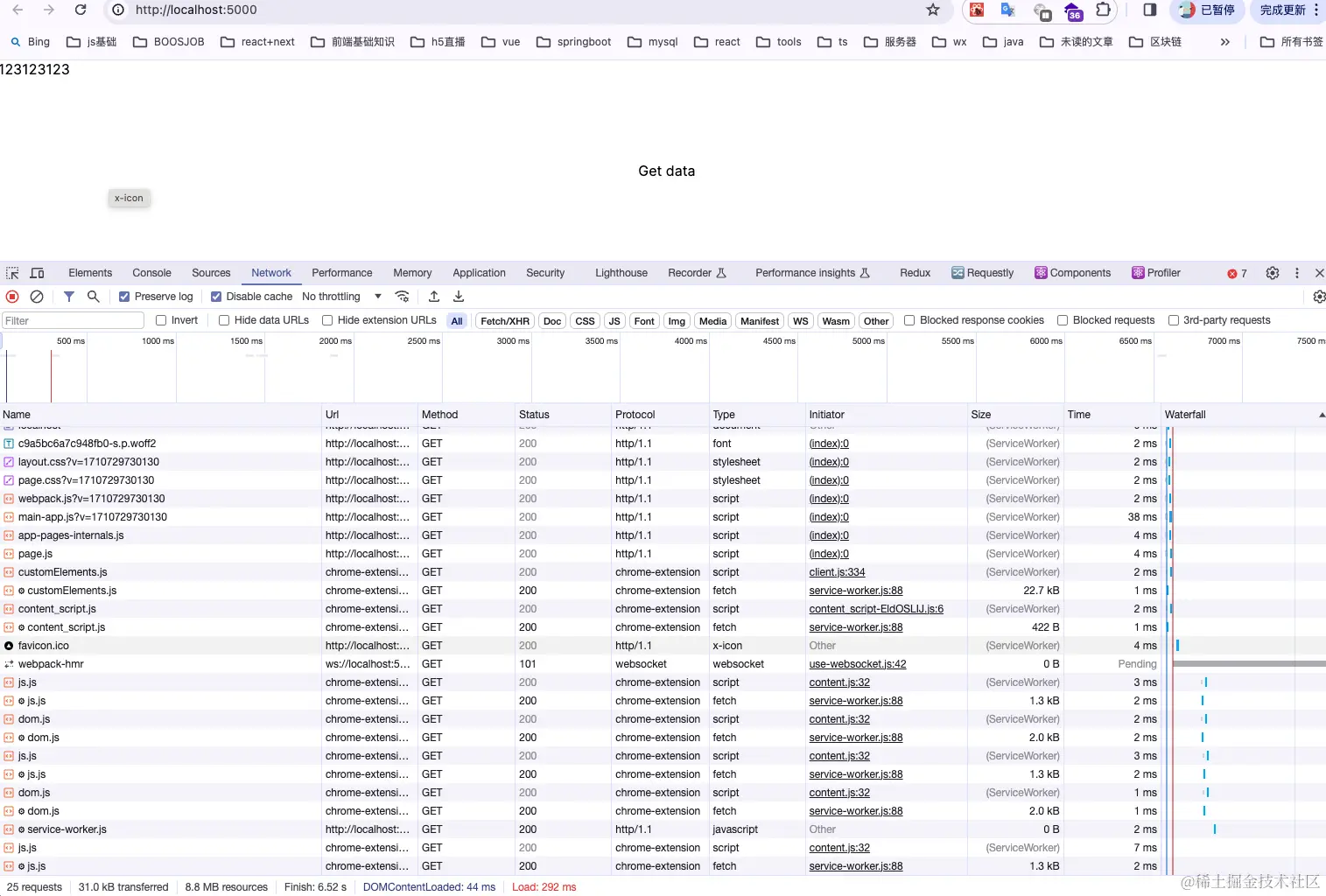Bookmark this page with the star icon
The height and width of the screenshot is (896, 1326).
click(x=933, y=10)
